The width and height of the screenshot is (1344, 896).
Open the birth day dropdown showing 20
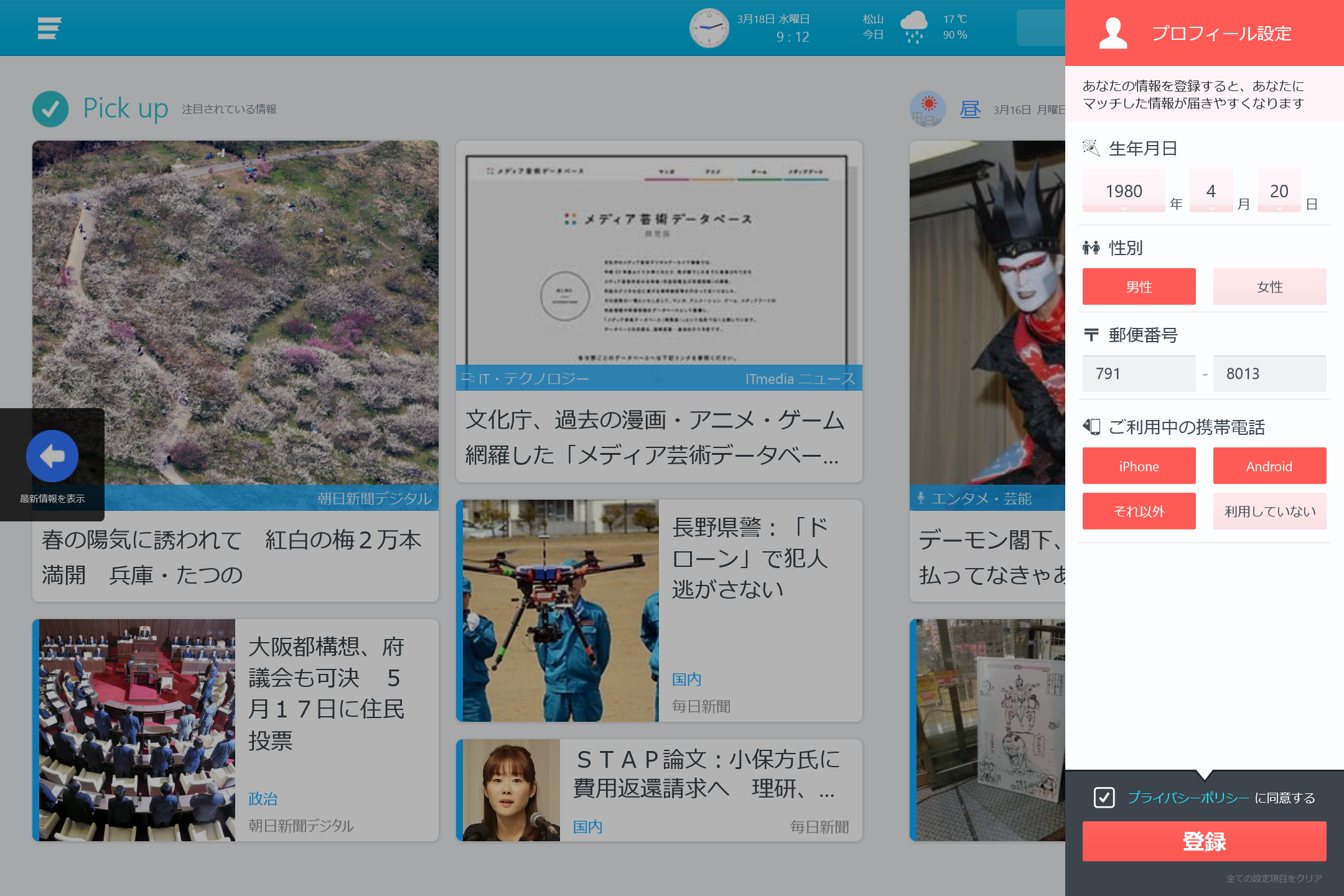click(x=1279, y=191)
